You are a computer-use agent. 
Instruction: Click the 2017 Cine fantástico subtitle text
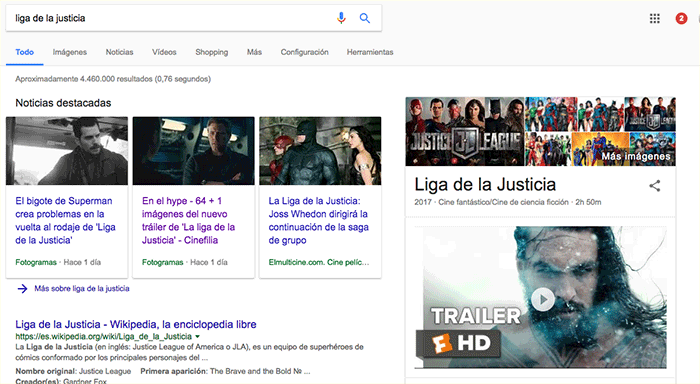click(508, 202)
